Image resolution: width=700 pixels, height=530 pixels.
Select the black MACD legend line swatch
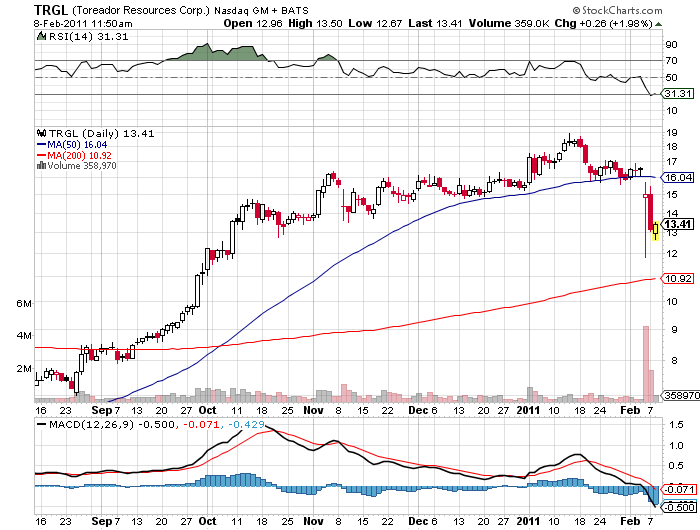pos(42,424)
